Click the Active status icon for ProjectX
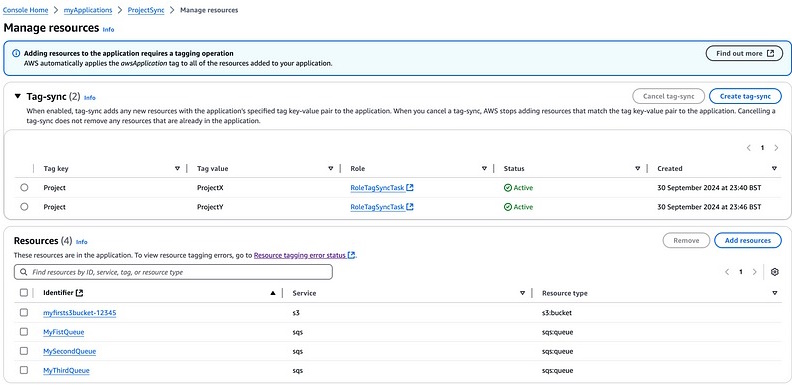Screen dimensions: 792x385 (x=508, y=187)
